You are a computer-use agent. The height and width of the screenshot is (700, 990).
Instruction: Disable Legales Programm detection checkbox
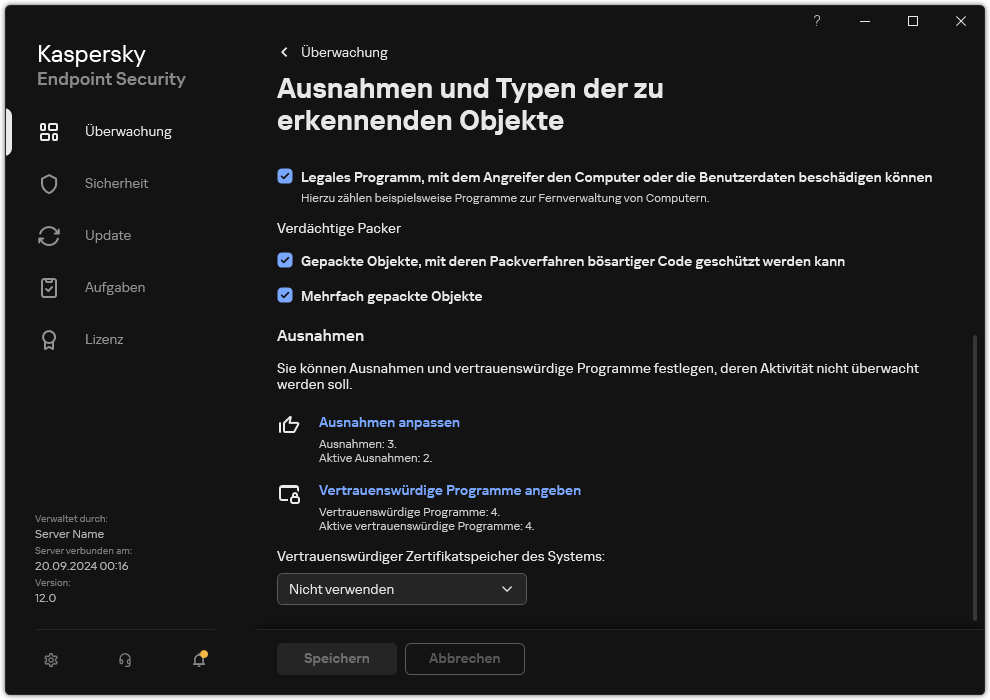[x=283, y=177]
